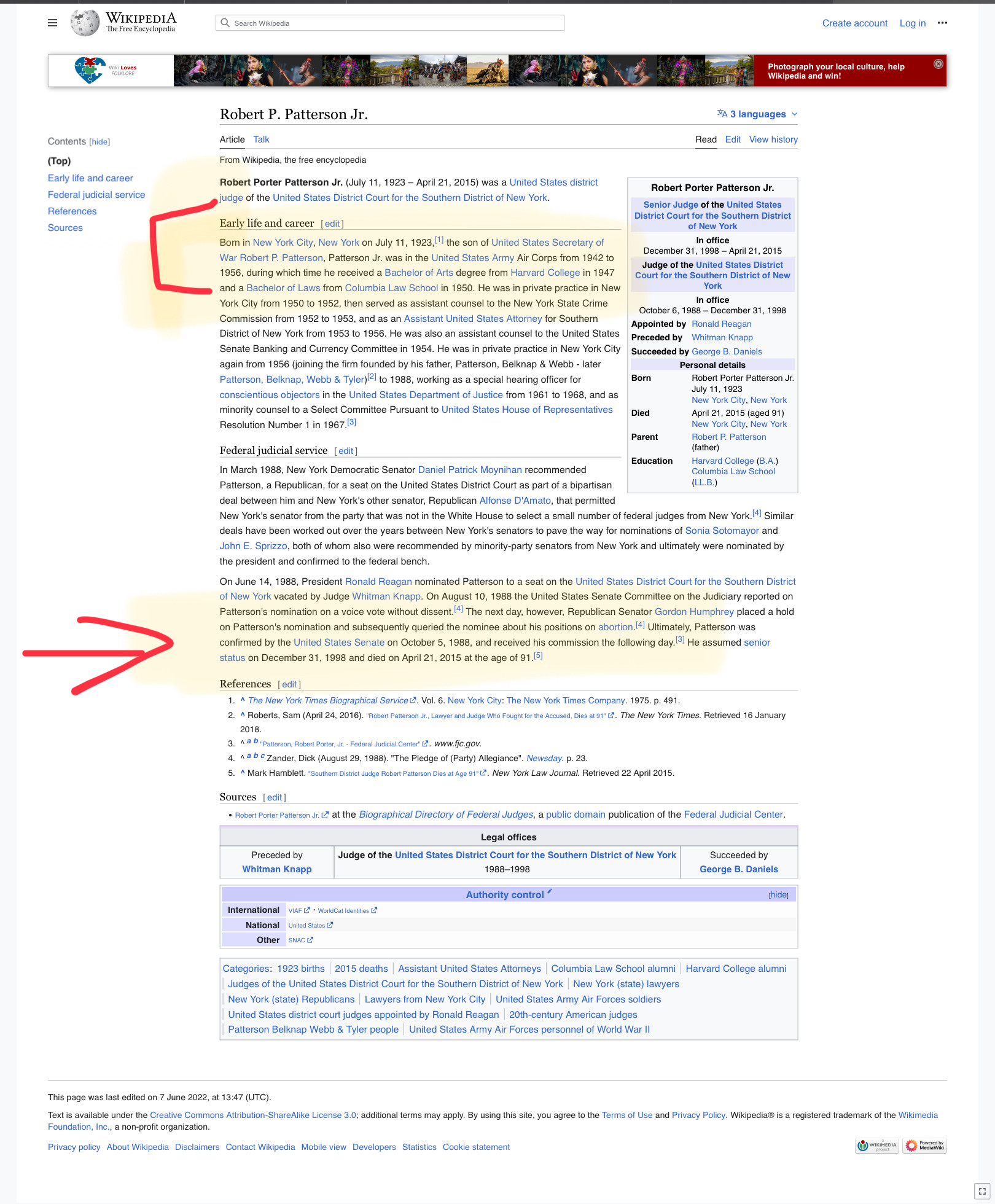Jump to Federal judicial service in Contents
The height and width of the screenshot is (1204, 995).
[96, 195]
